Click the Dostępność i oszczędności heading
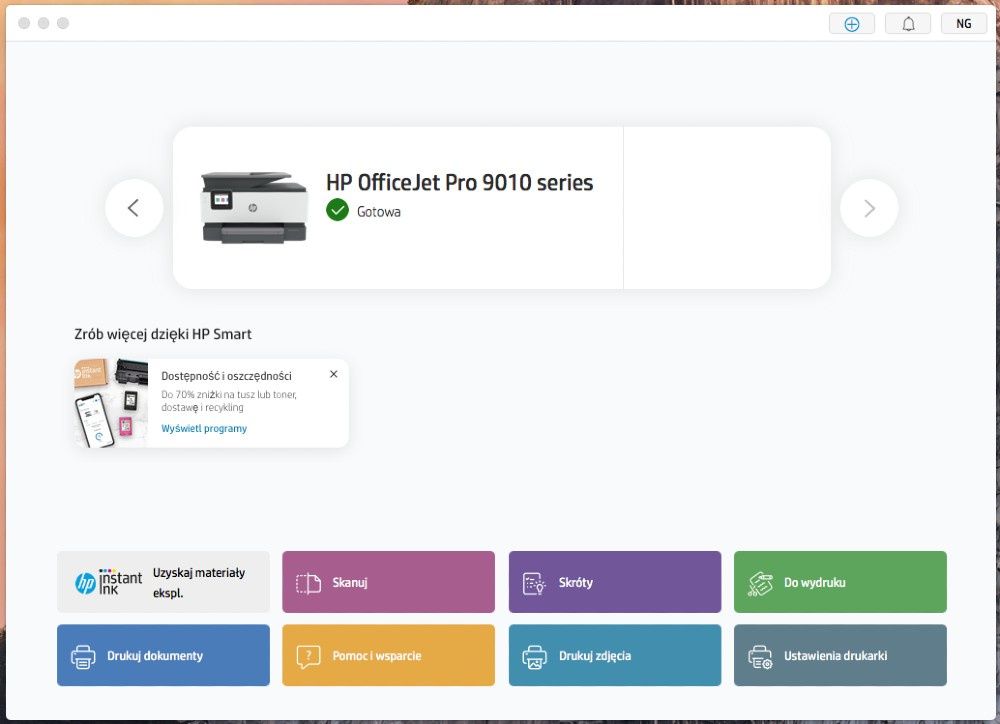The height and width of the screenshot is (724, 1000). (226, 376)
